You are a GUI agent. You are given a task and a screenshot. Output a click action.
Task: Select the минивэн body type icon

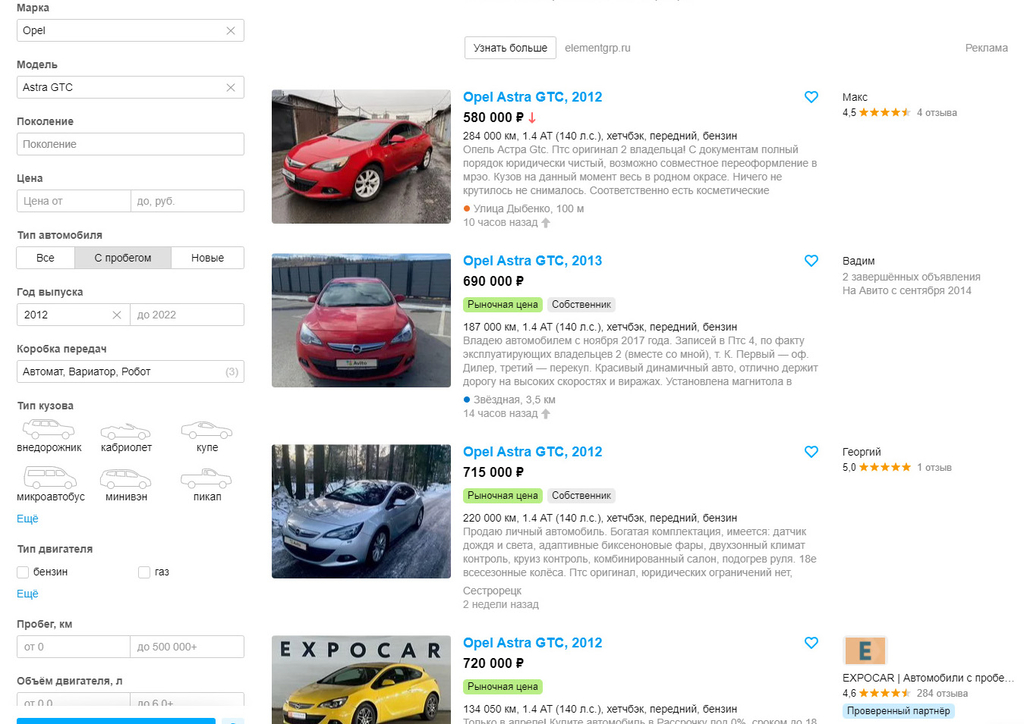[126, 479]
